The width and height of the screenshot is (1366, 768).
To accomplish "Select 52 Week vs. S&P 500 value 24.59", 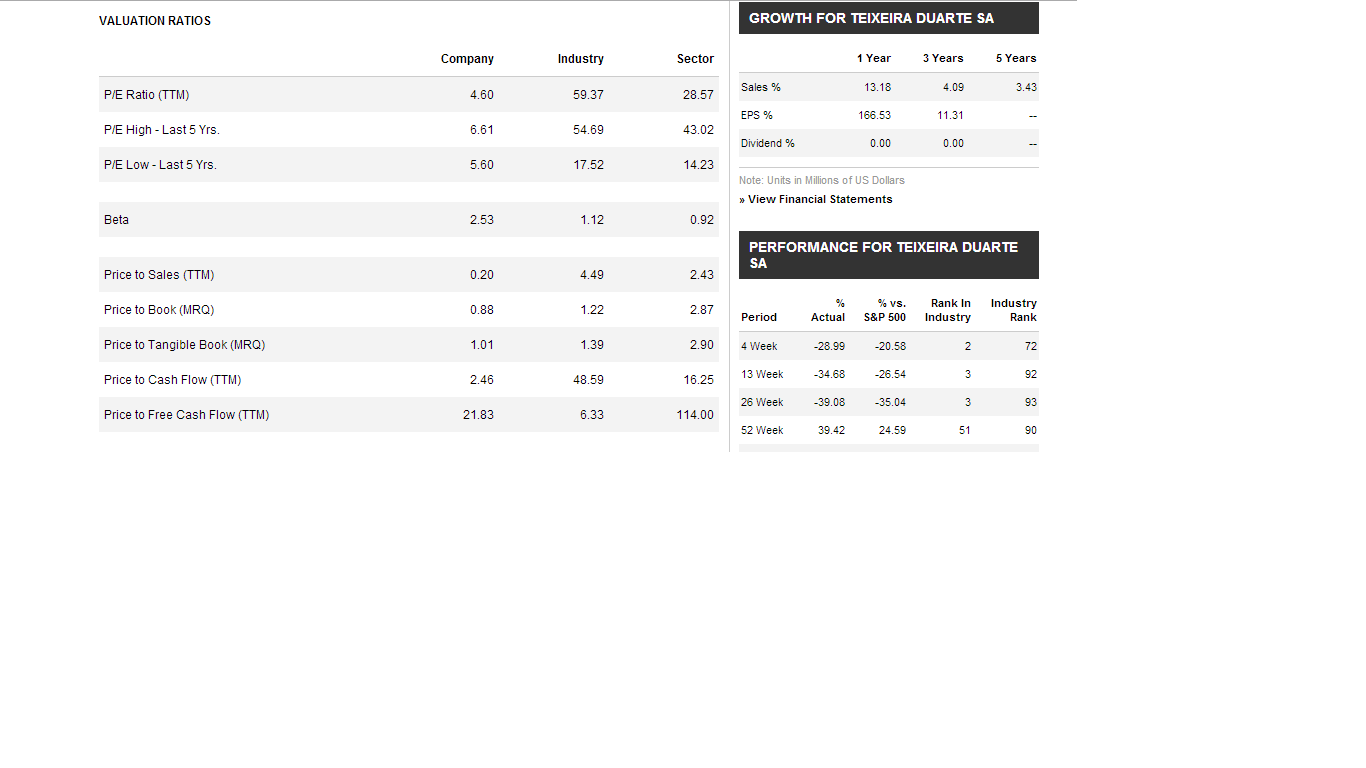I will point(893,430).
